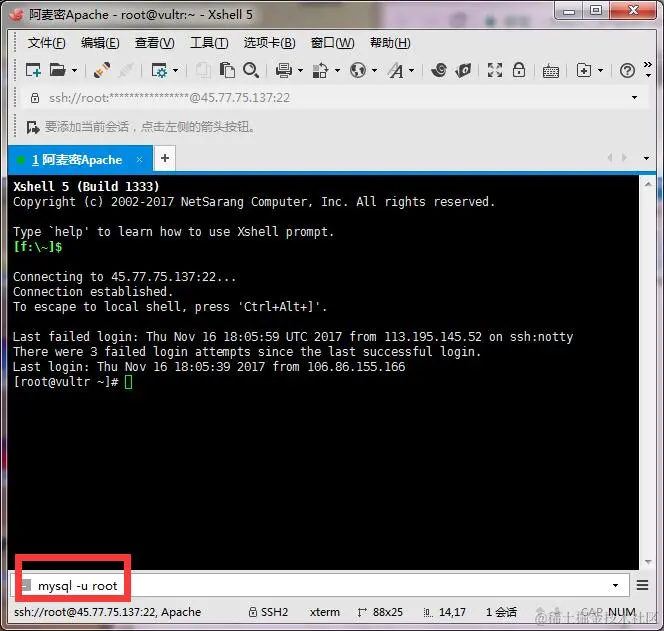Click the Xagent toolbar icon
The width and height of the screenshot is (664, 631).
463,70
